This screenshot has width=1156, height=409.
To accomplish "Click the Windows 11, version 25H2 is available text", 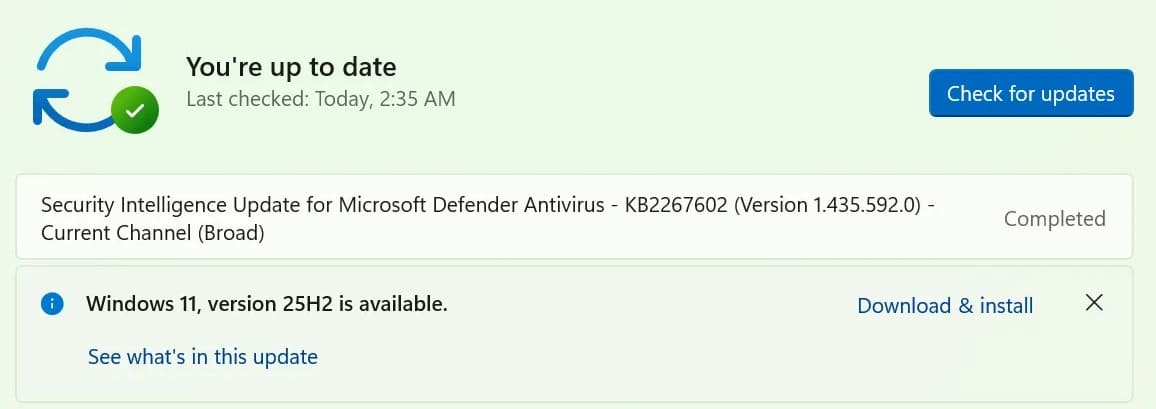I will point(267,304).
